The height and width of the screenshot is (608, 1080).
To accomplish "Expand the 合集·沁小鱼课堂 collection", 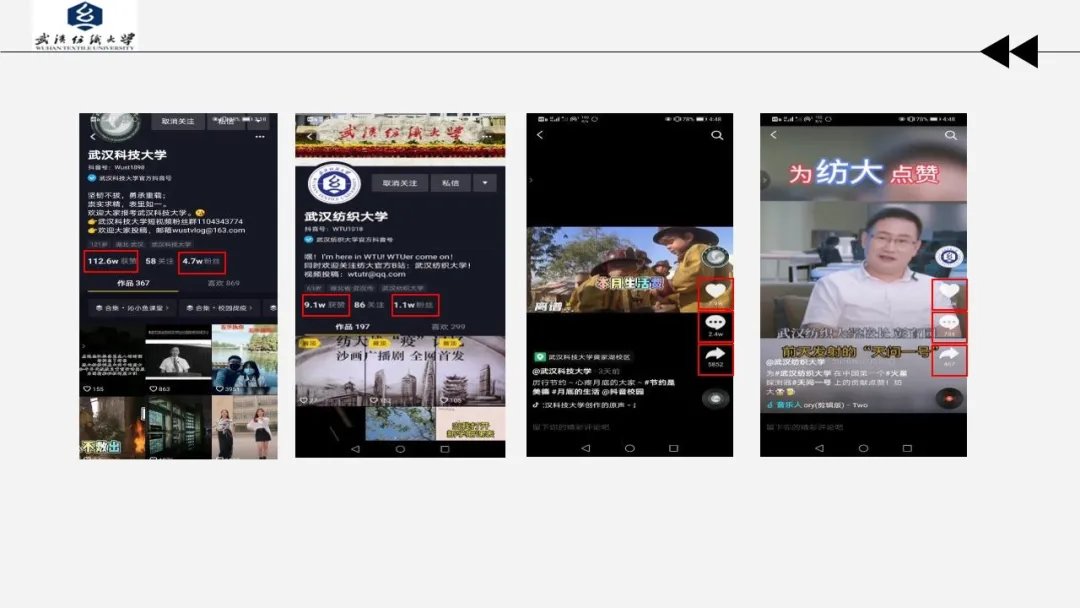I will pyautogui.click(x=132, y=308).
